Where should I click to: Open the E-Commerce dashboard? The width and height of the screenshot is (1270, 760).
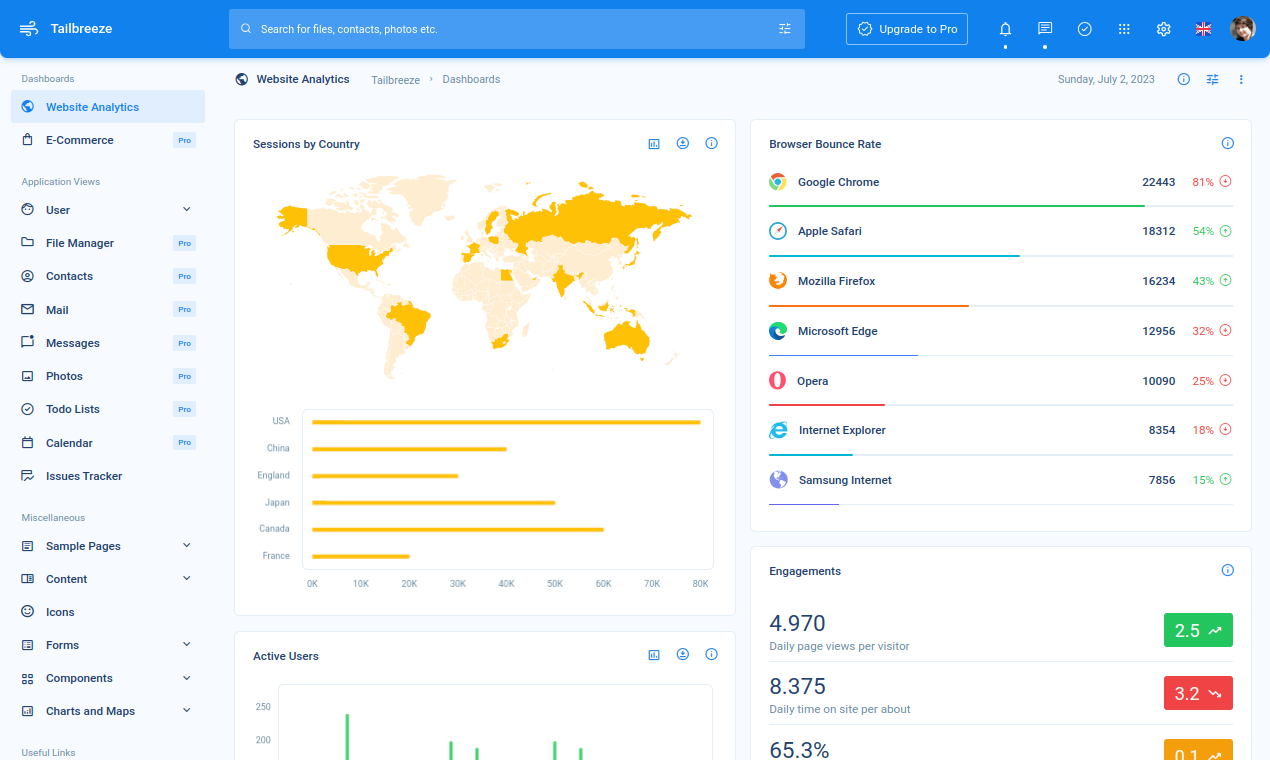click(108, 140)
